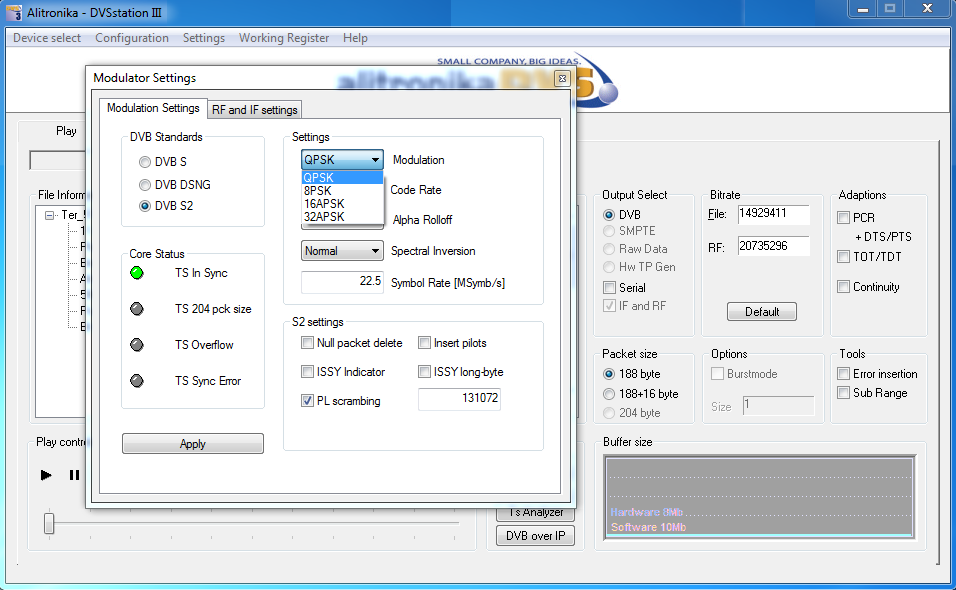Select the DVB S radio button
Screen dimensions: 956x590
tap(146, 161)
